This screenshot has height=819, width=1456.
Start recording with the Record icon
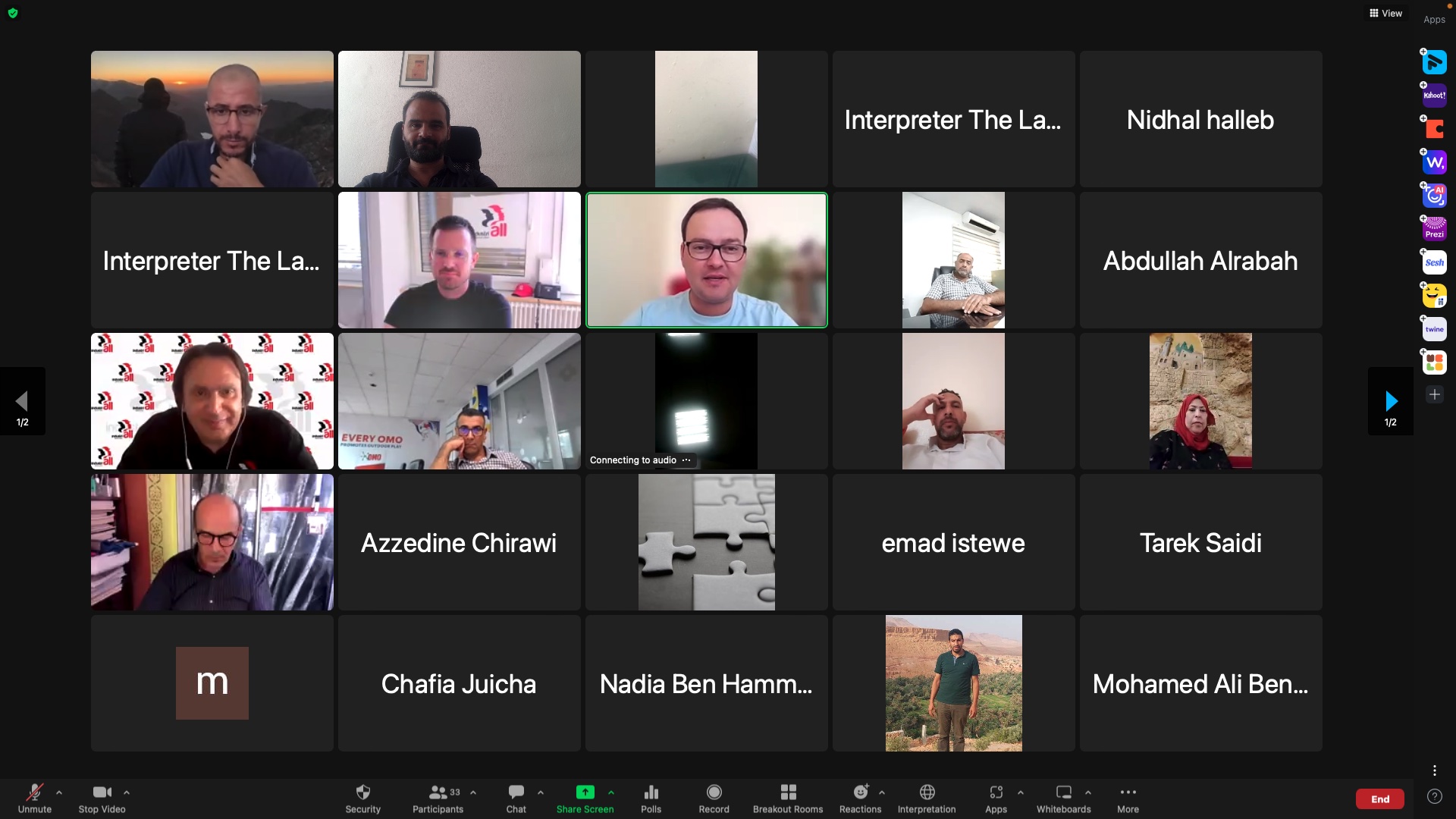[714, 792]
